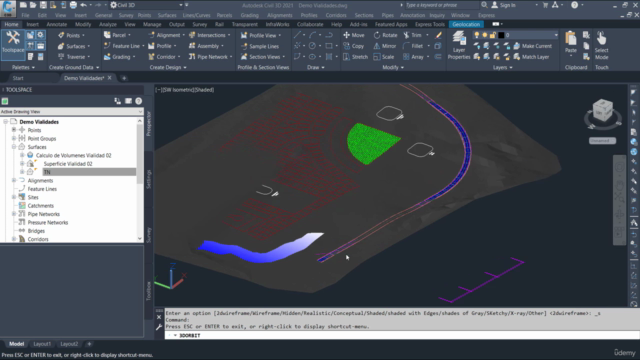Click the Mirror tool

coord(385,46)
